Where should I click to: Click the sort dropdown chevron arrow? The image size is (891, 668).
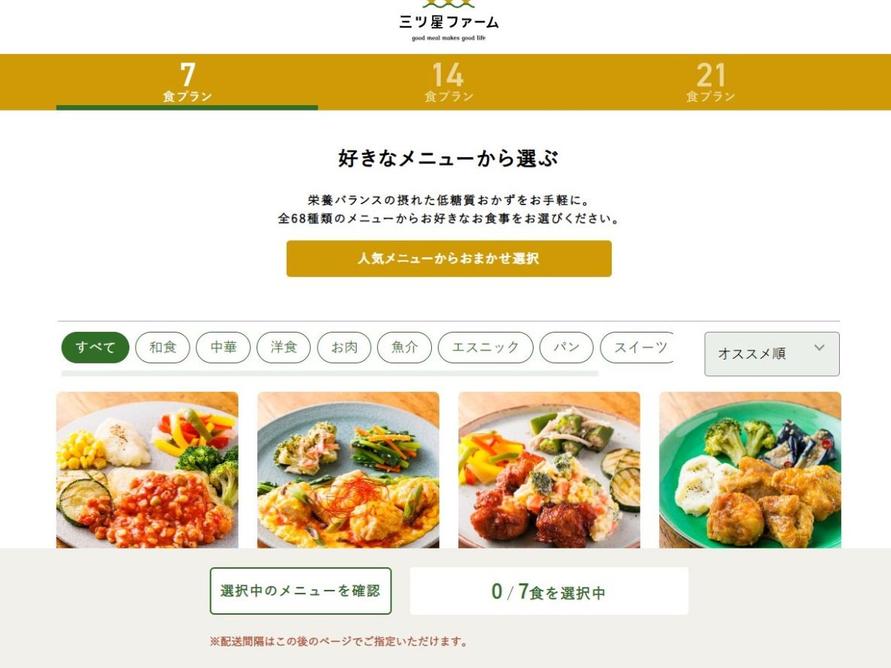tap(819, 347)
